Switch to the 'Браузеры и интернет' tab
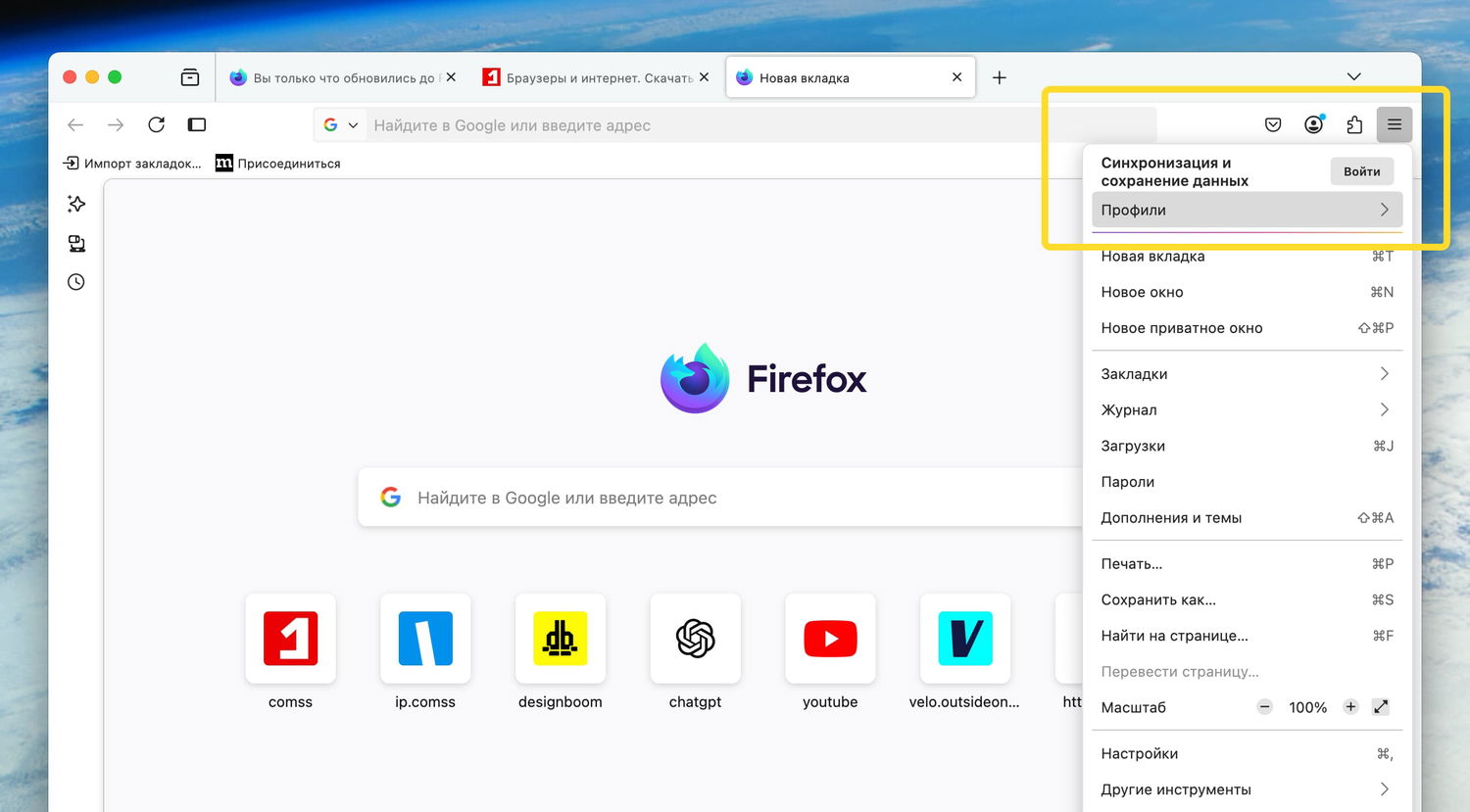Viewport: 1470px width, 812px height. pos(596,77)
